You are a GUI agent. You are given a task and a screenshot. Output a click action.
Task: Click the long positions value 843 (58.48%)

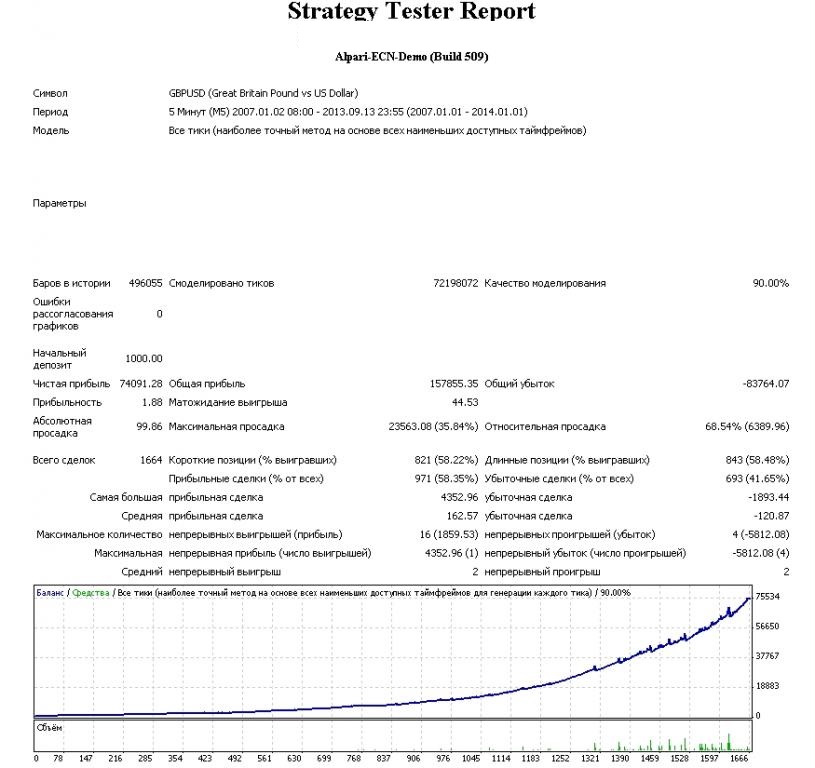(757, 460)
